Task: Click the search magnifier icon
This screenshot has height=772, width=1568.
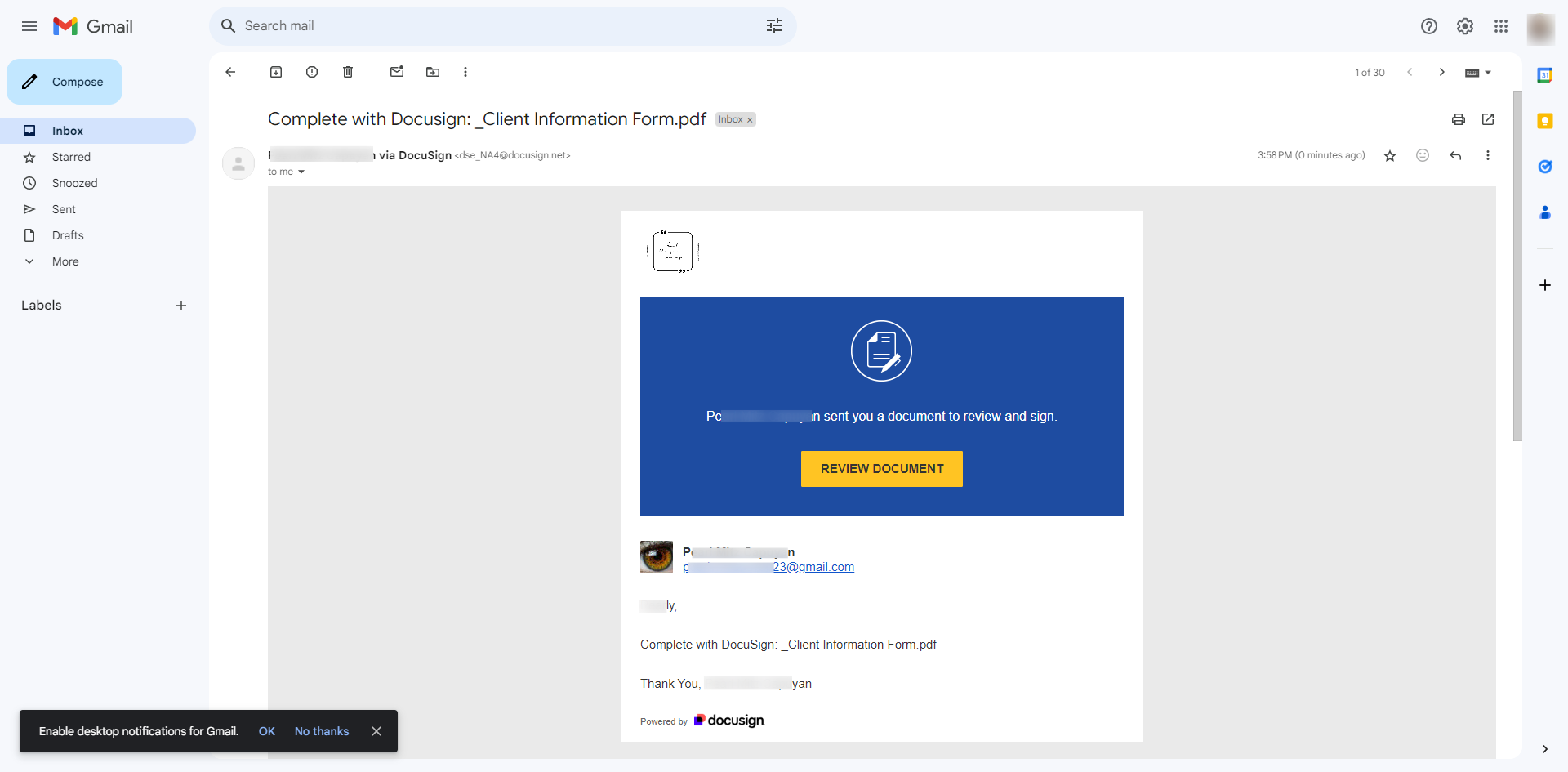Action: point(229,26)
